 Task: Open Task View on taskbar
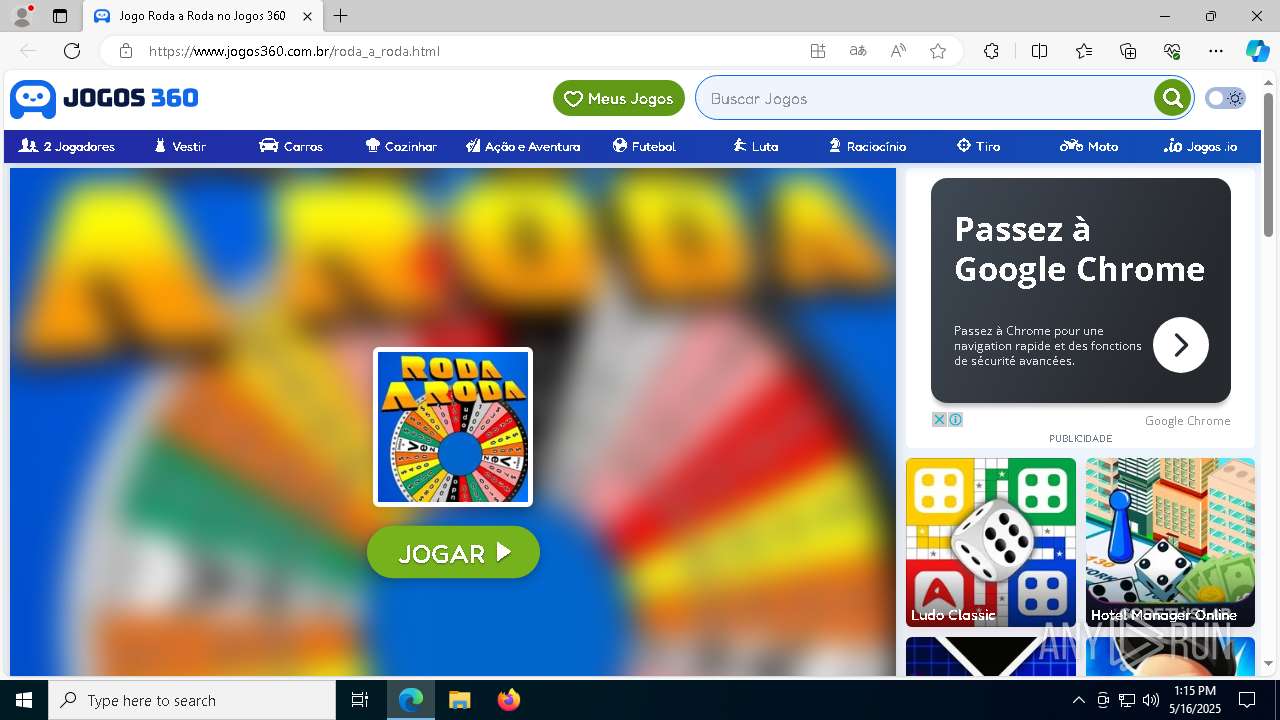(360, 700)
